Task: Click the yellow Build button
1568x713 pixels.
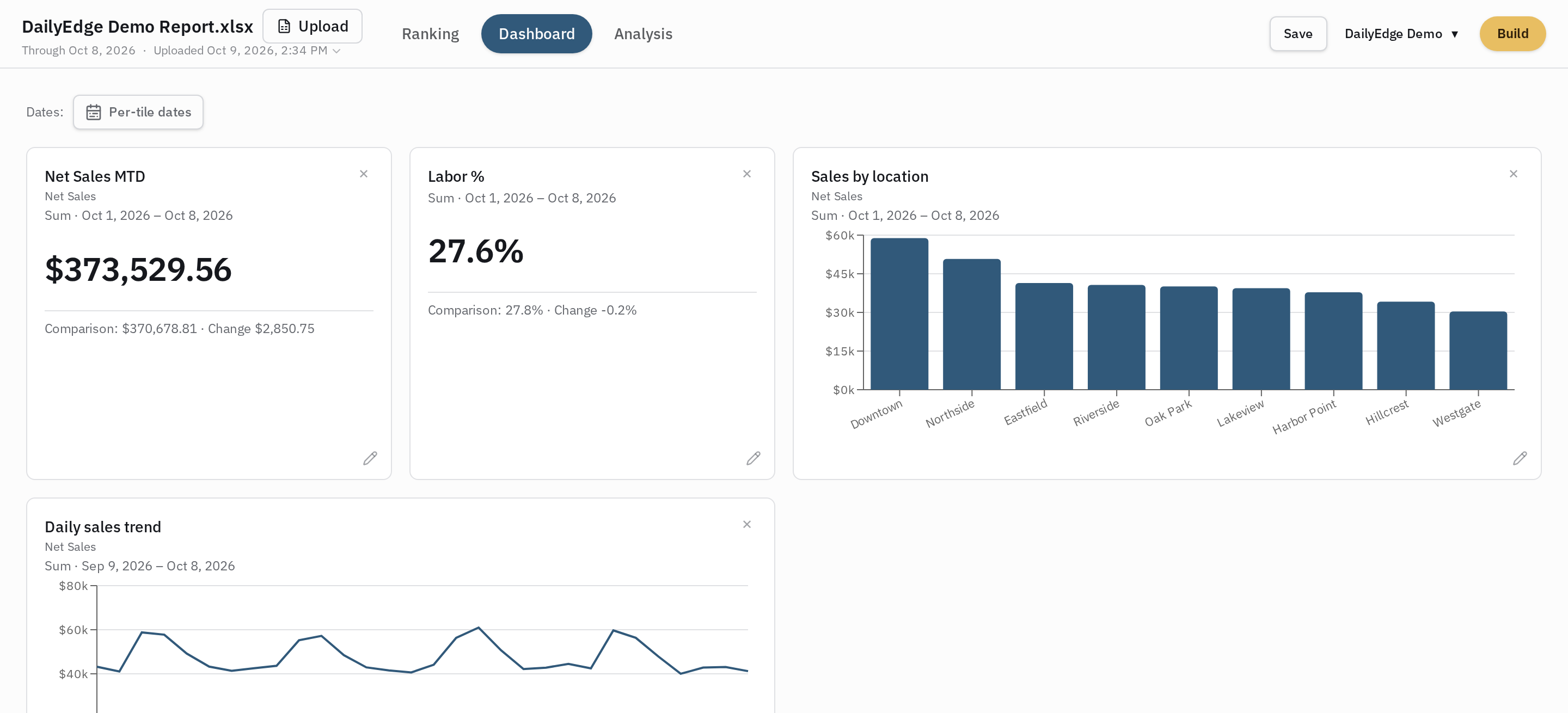Action: [x=1512, y=34]
